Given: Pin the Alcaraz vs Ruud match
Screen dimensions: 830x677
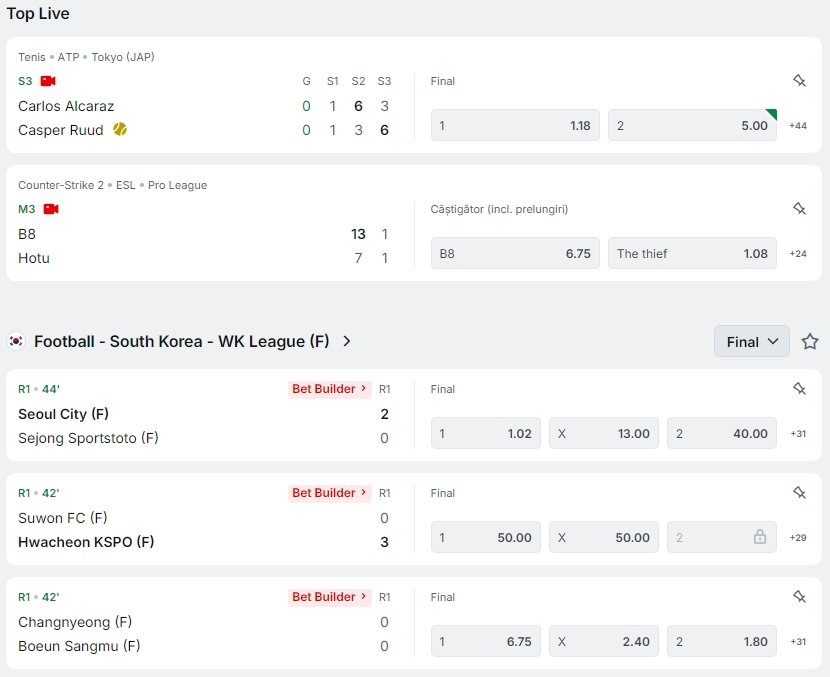Looking at the screenshot, I should (799, 81).
